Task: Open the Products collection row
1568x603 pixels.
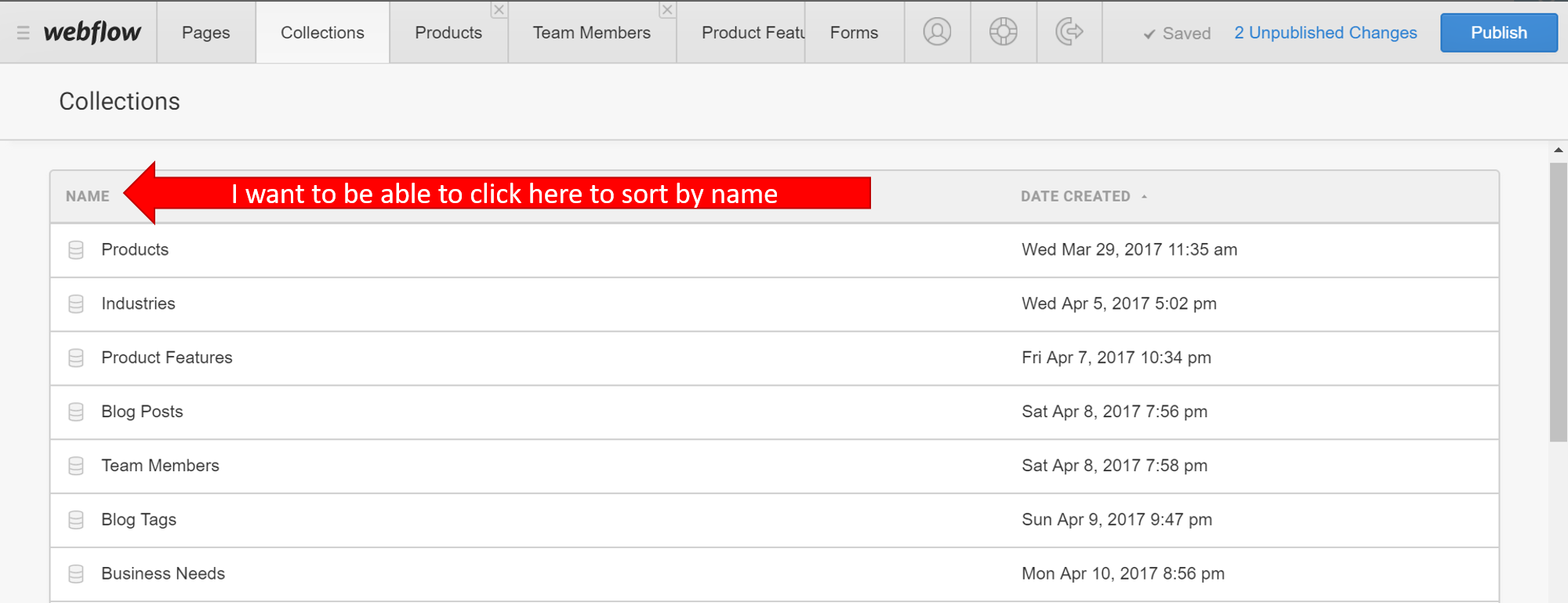Action: pyautogui.click(x=775, y=250)
